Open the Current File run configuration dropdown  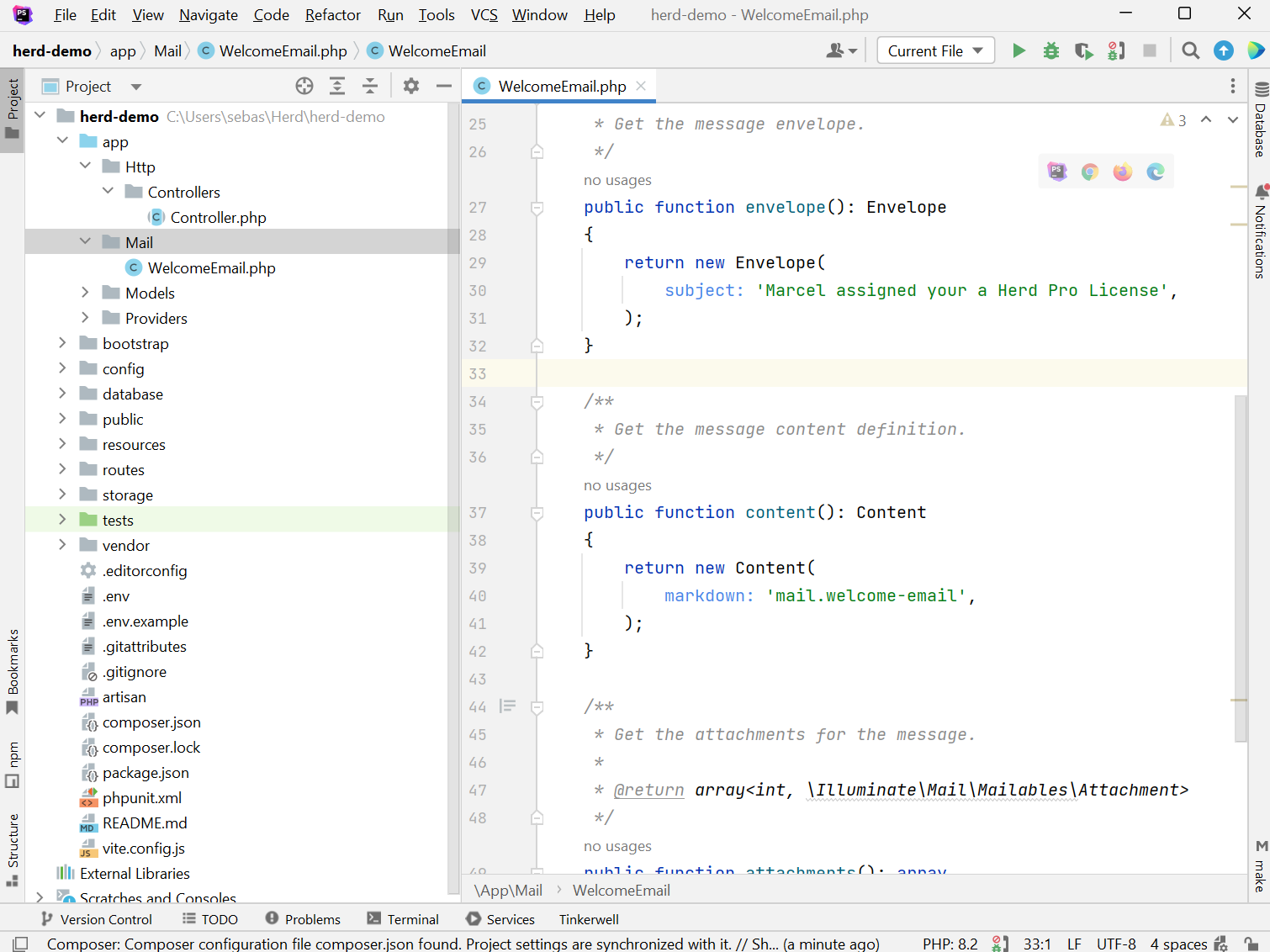(x=935, y=50)
